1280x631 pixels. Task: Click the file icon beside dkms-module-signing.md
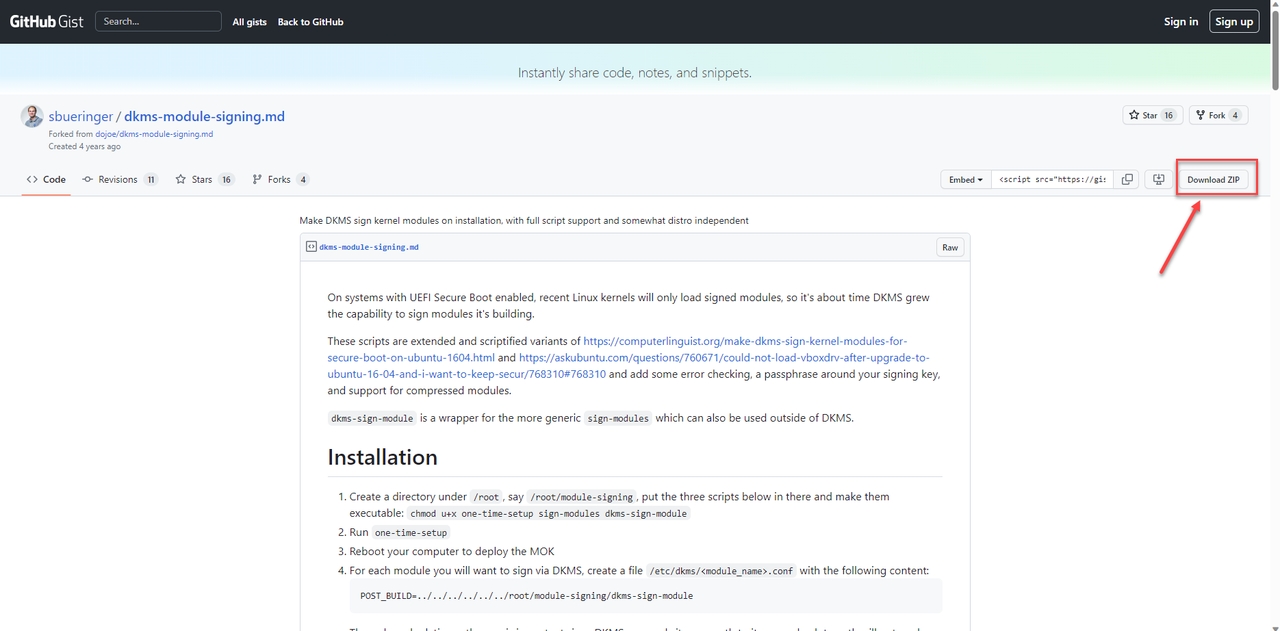311,247
